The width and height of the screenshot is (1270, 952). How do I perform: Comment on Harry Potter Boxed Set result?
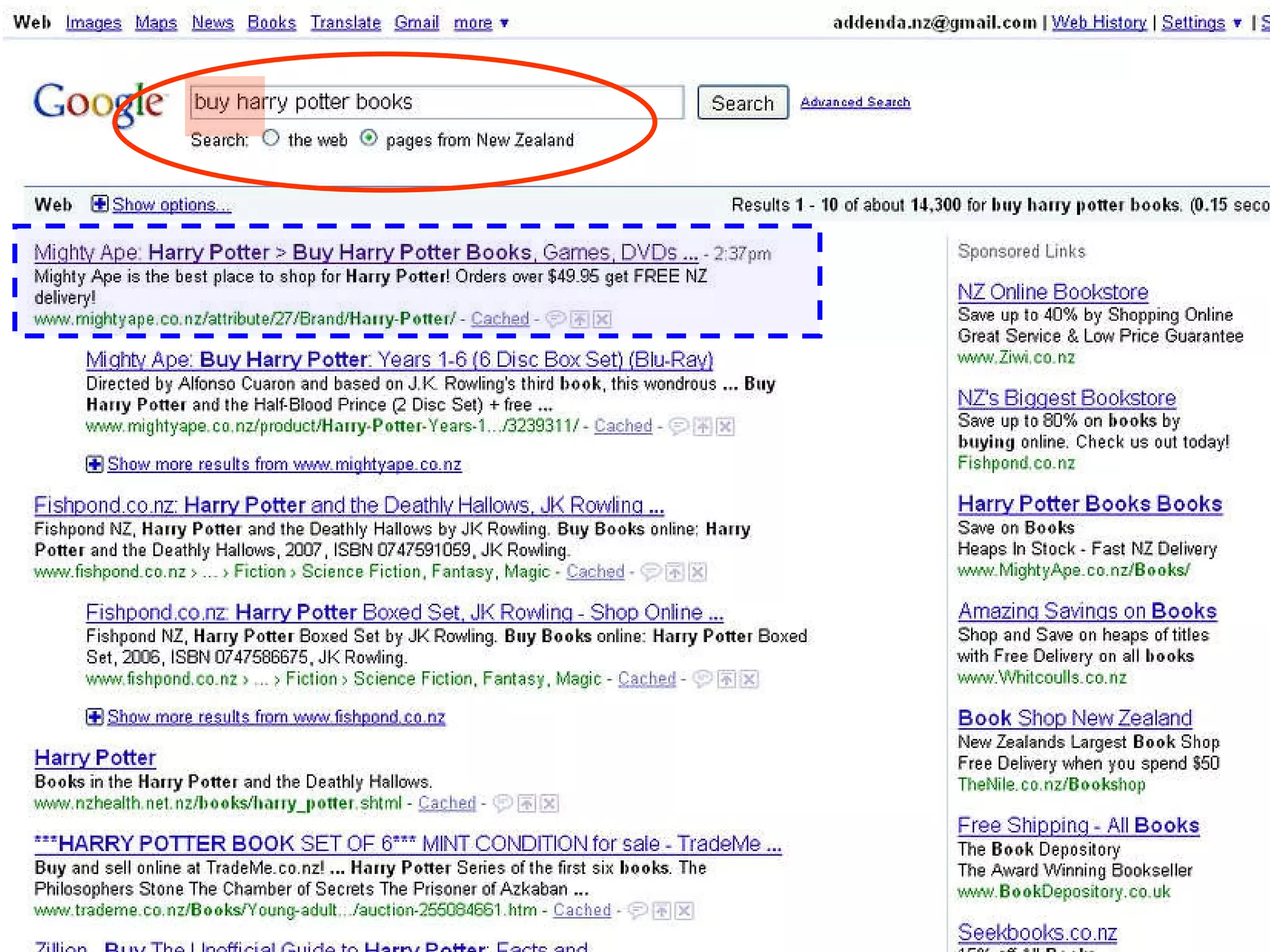point(702,679)
